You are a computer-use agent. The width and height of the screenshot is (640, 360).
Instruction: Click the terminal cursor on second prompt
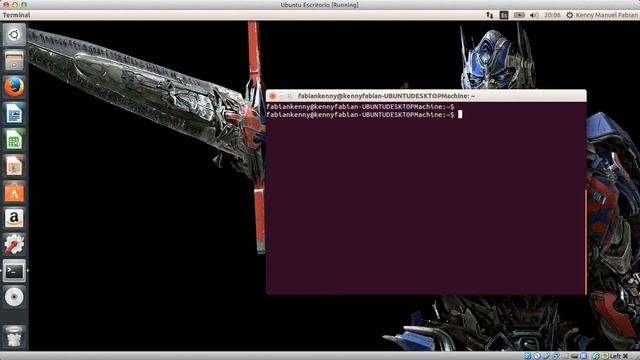click(x=460, y=115)
